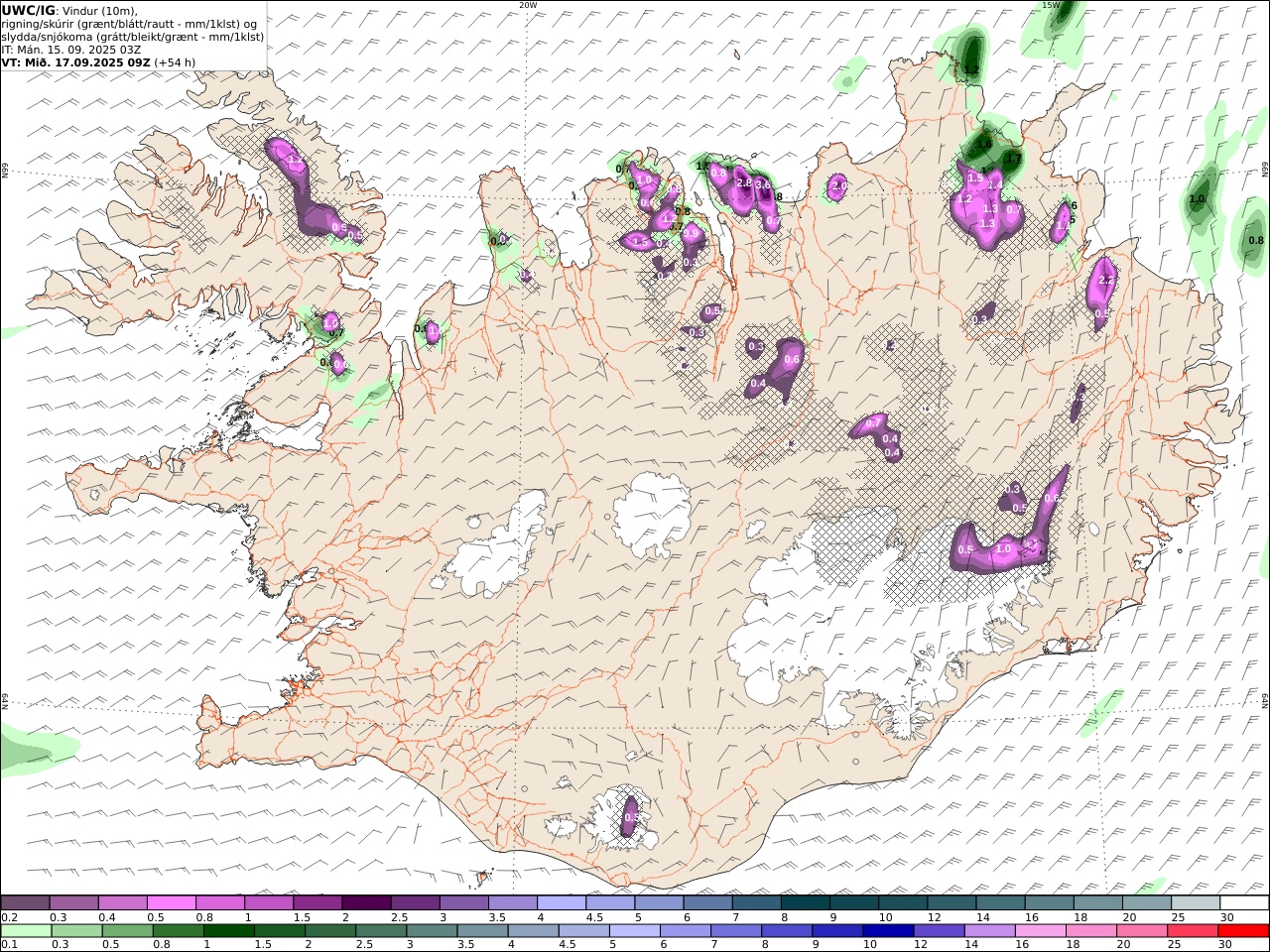Click the "2.0" snowfall value label

pos(838,185)
